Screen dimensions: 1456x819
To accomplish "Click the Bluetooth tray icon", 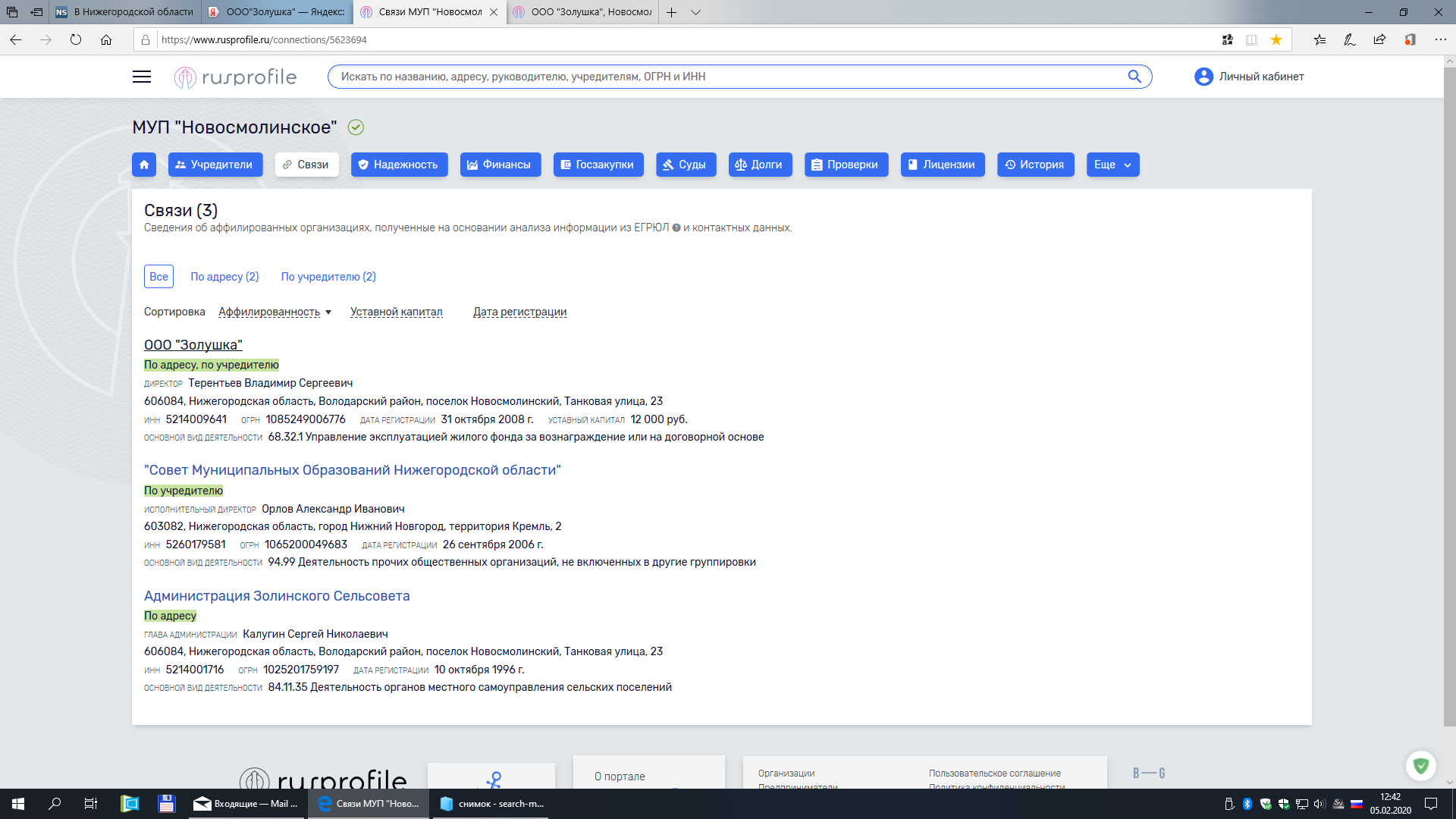I will click(x=1247, y=804).
